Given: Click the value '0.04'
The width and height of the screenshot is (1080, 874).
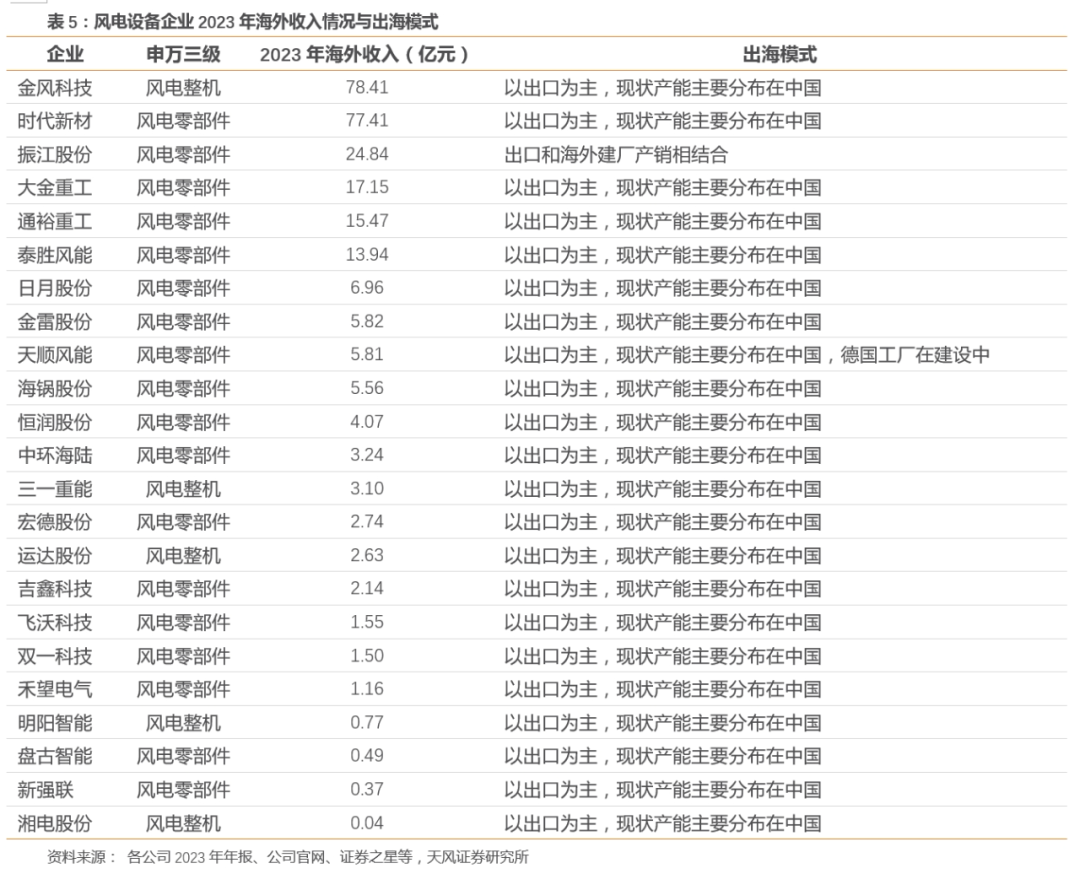Looking at the screenshot, I should click(x=367, y=823).
